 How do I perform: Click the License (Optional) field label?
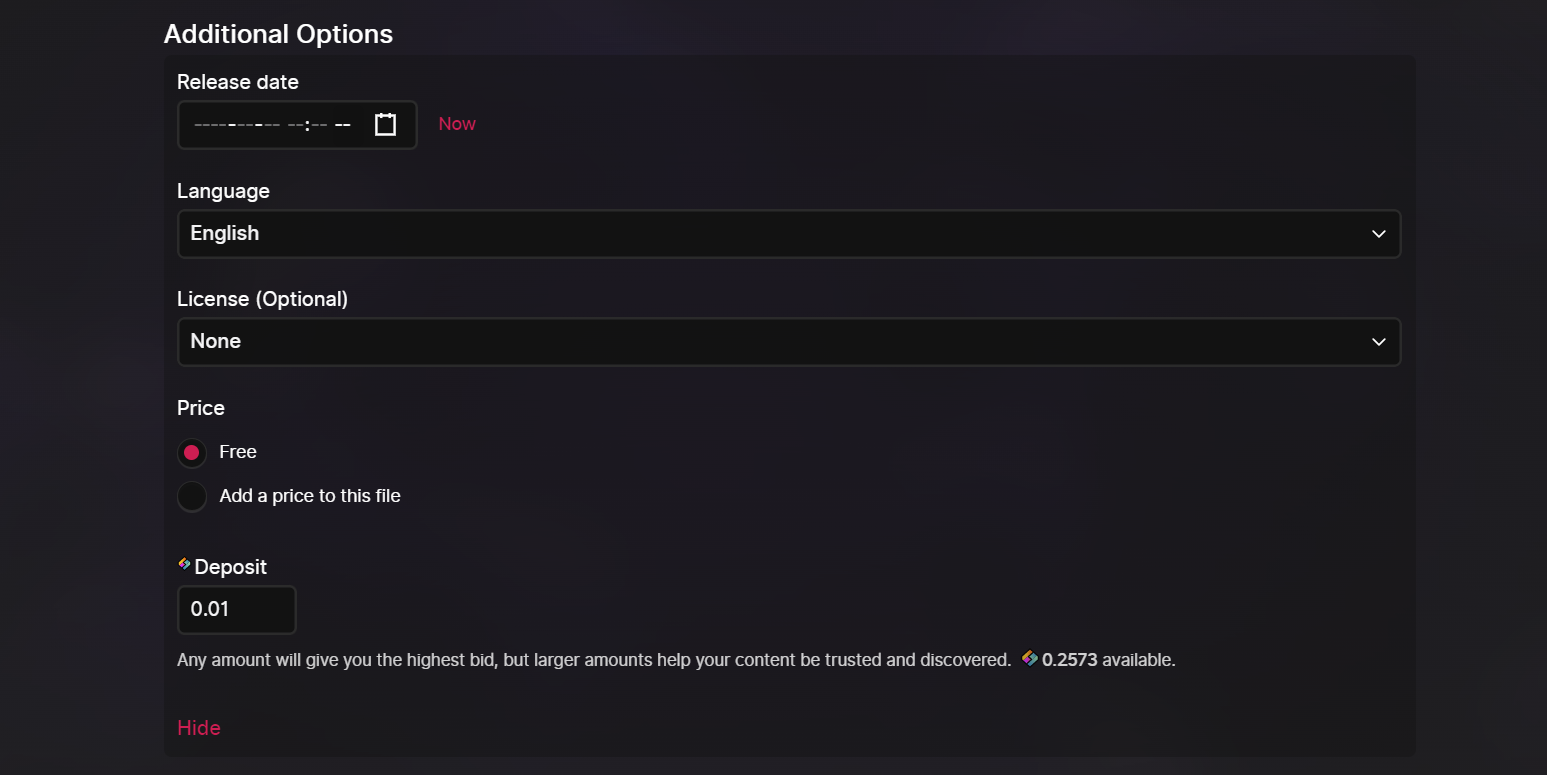click(x=263, y=299)
